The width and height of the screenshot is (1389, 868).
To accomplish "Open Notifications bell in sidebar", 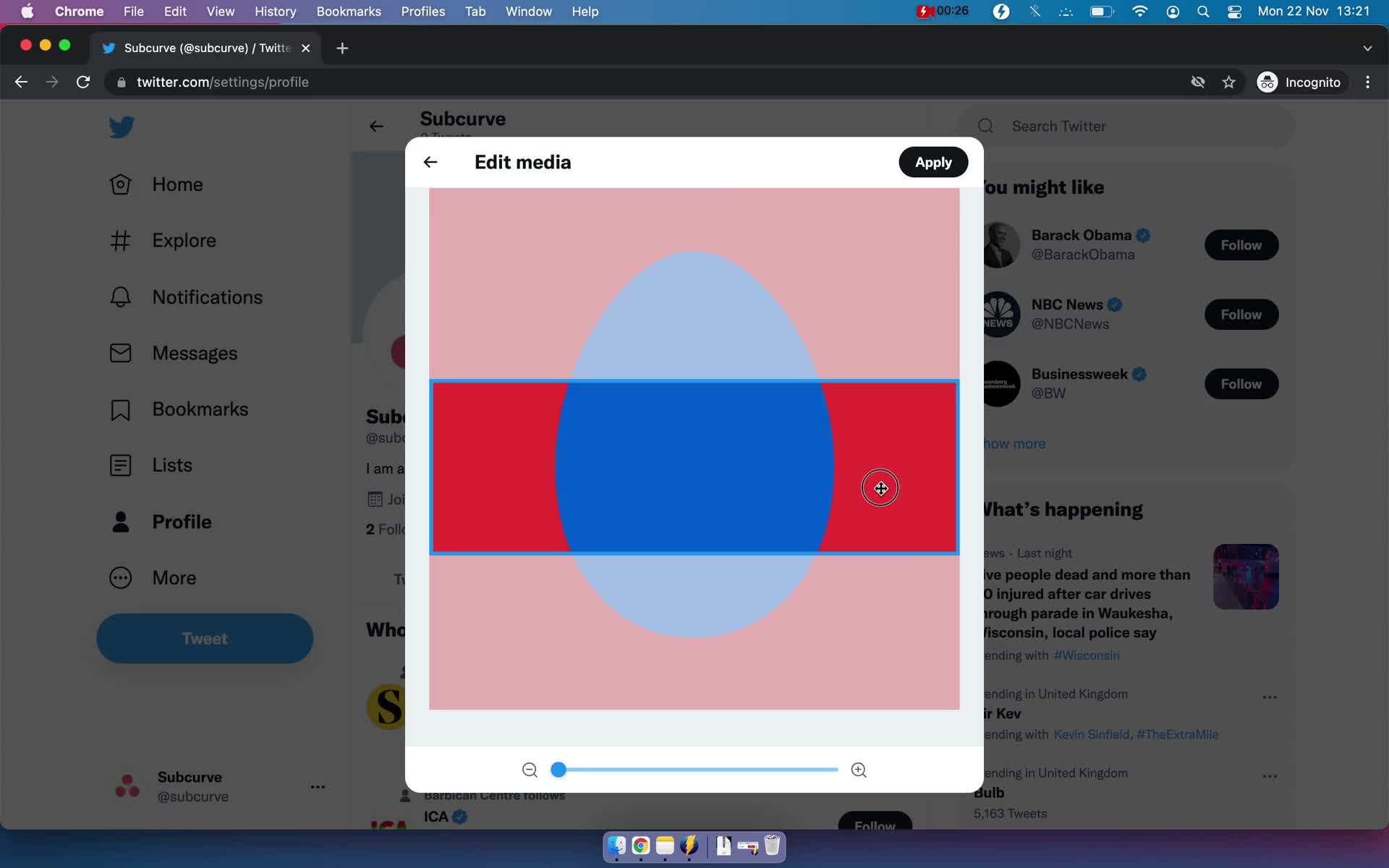I will coord(185,297).
